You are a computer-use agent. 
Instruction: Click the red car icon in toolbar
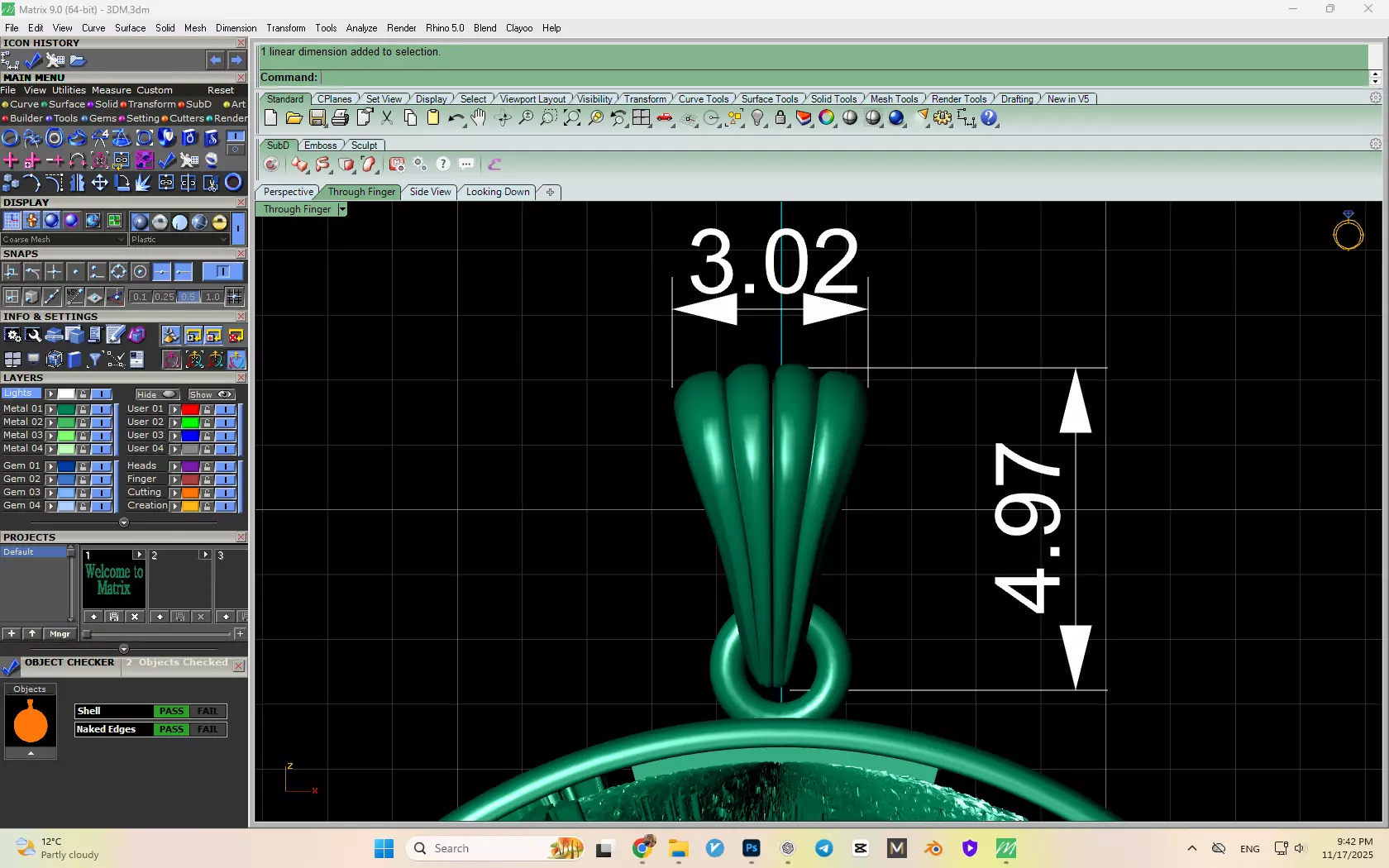[x=665, y=118]
